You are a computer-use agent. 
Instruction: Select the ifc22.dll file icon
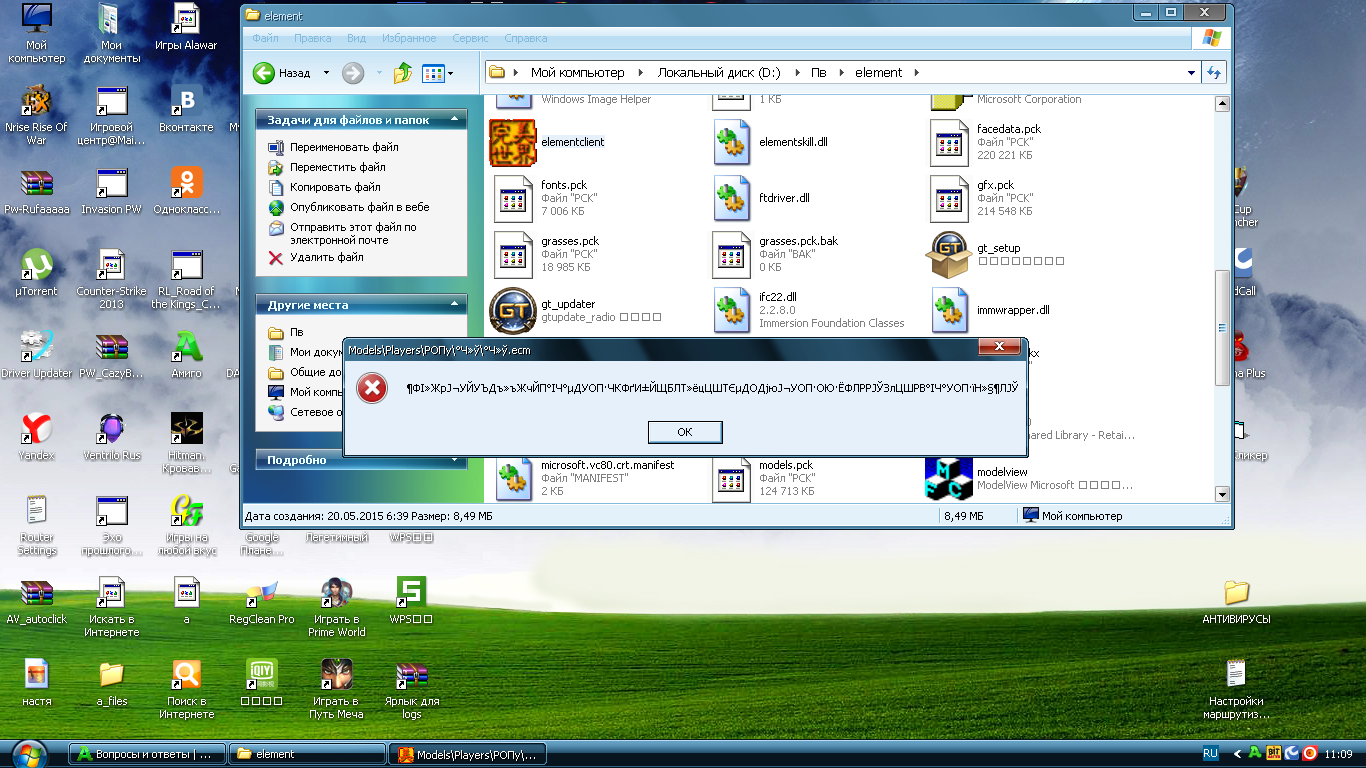click(x=732, y=311)
